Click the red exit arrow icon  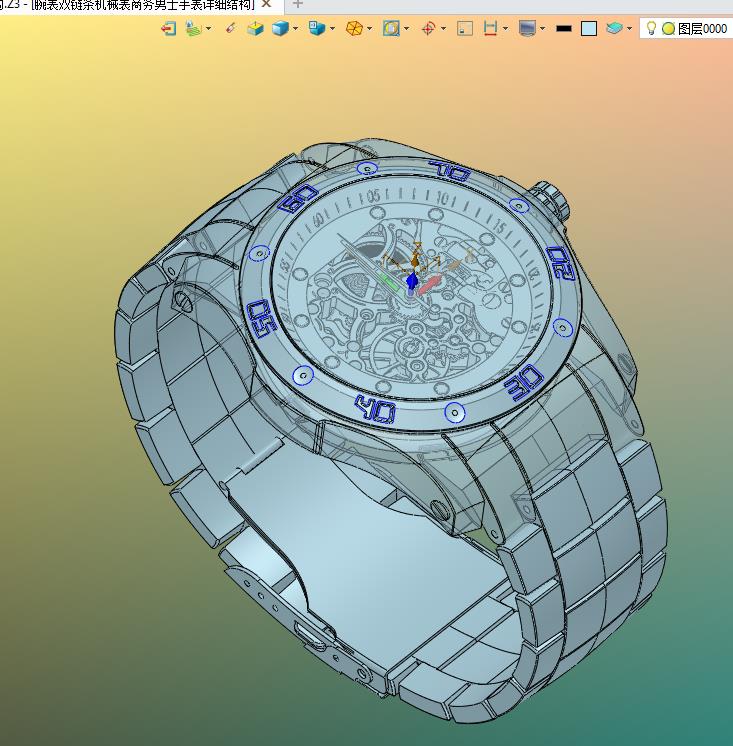168,29
